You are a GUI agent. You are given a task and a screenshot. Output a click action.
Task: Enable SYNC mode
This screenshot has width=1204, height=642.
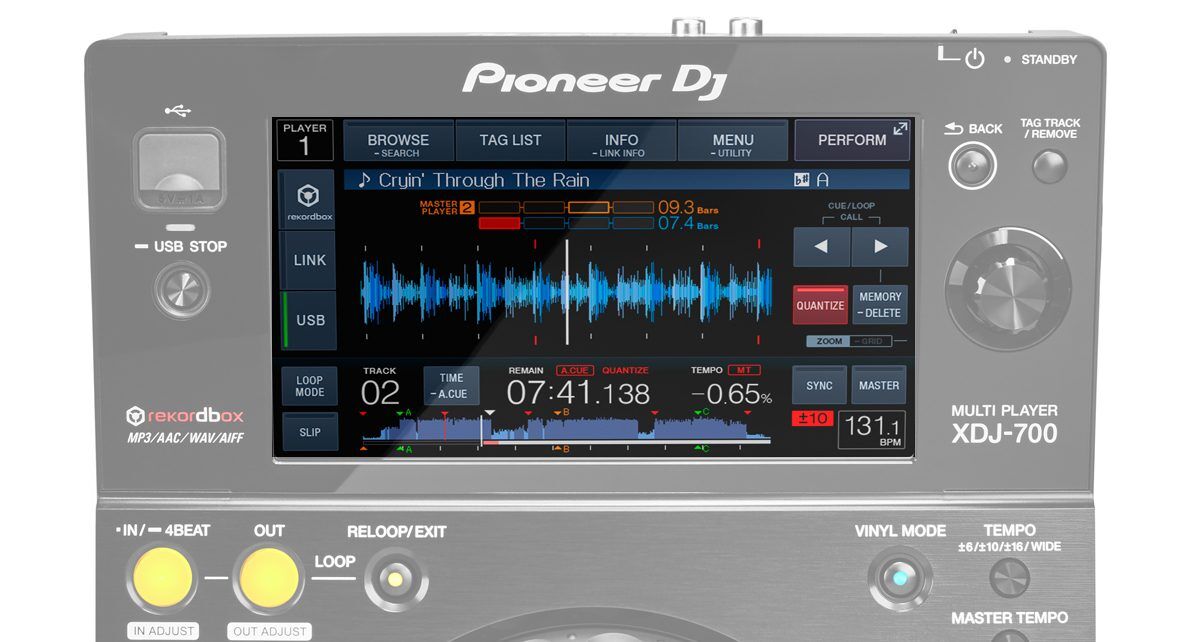[x=818, y=385]
